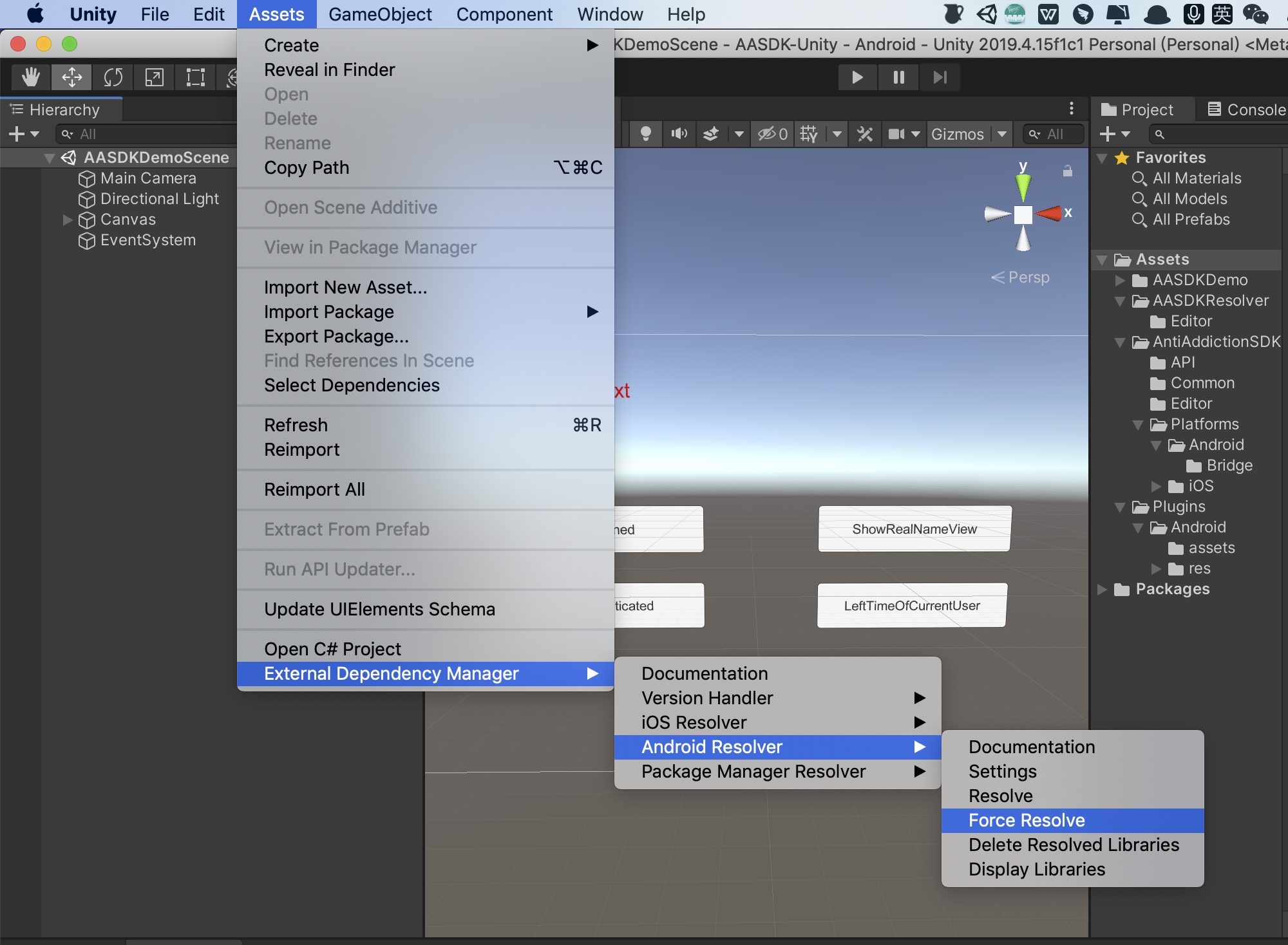Toggle hidden objects visibility counter
This screenshot has width=1288, height=945.
772,134
